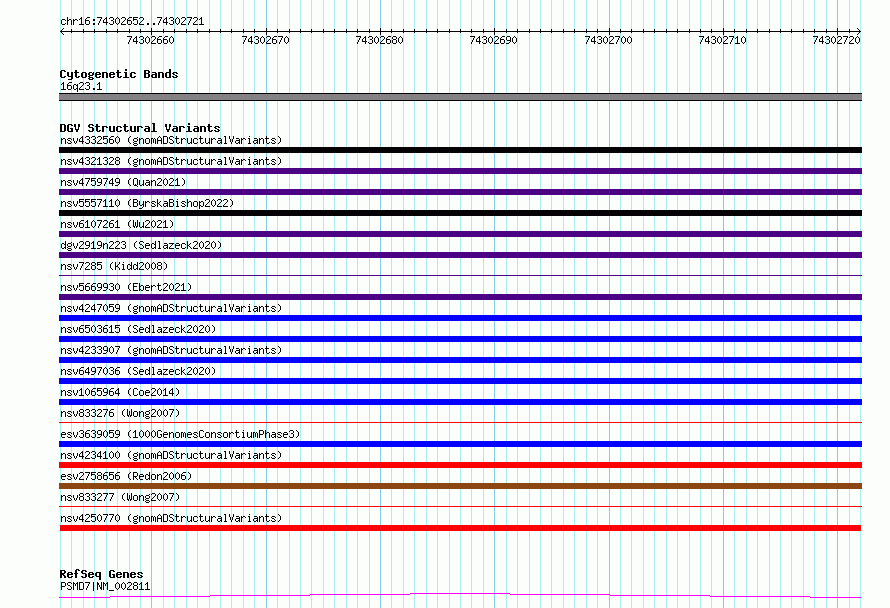Click the purple bar under nsv4321328
The width and height of the screenshot is (890, 608).
pyautogui.click(x=460, y=171)
